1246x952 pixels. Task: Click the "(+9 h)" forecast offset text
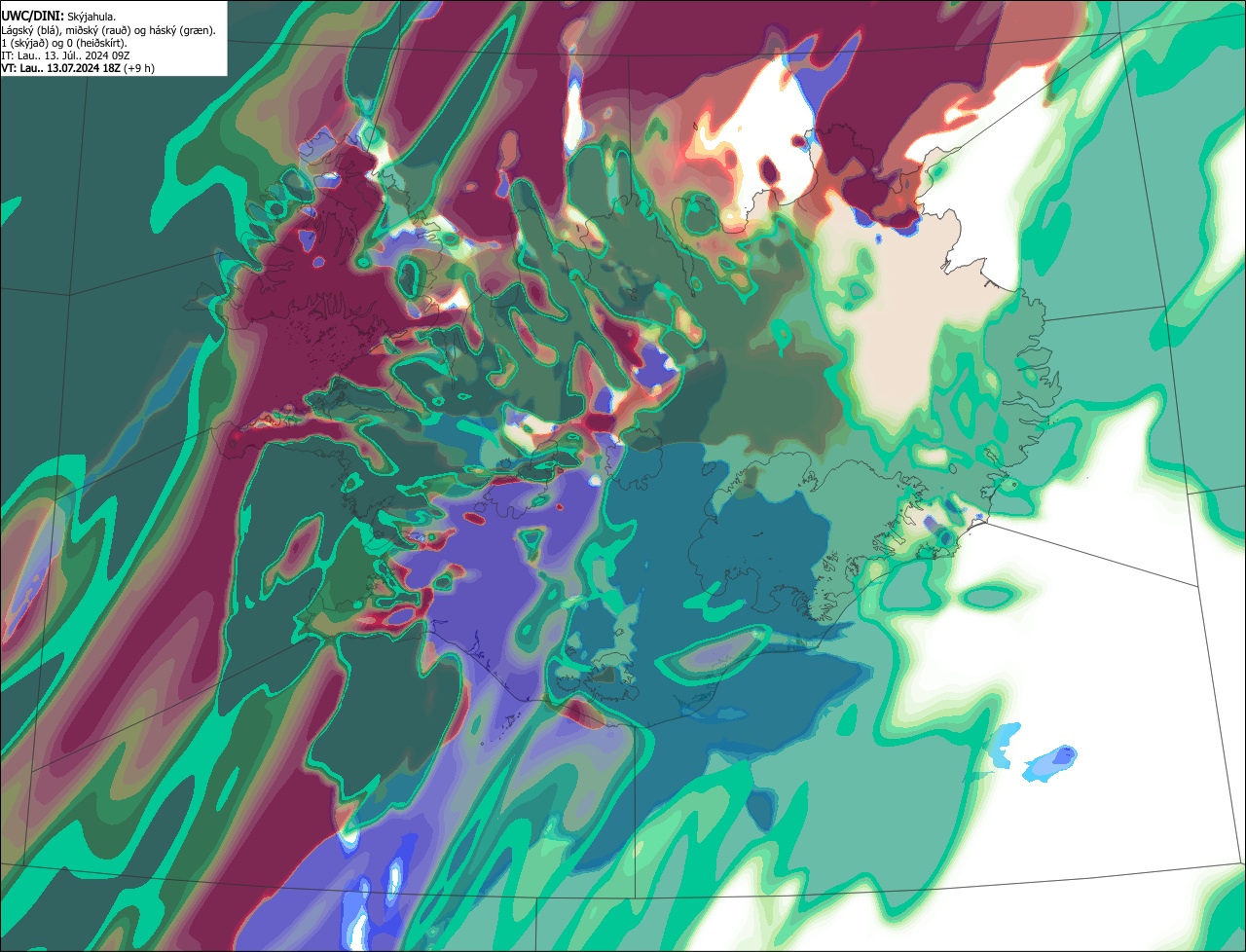coord(139,69)
